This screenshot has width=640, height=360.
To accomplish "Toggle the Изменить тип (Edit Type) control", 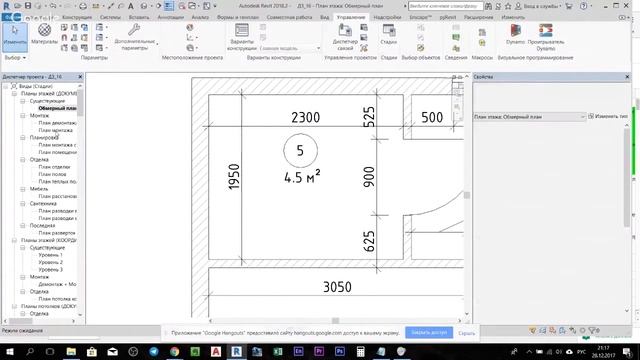I will 608,116.
